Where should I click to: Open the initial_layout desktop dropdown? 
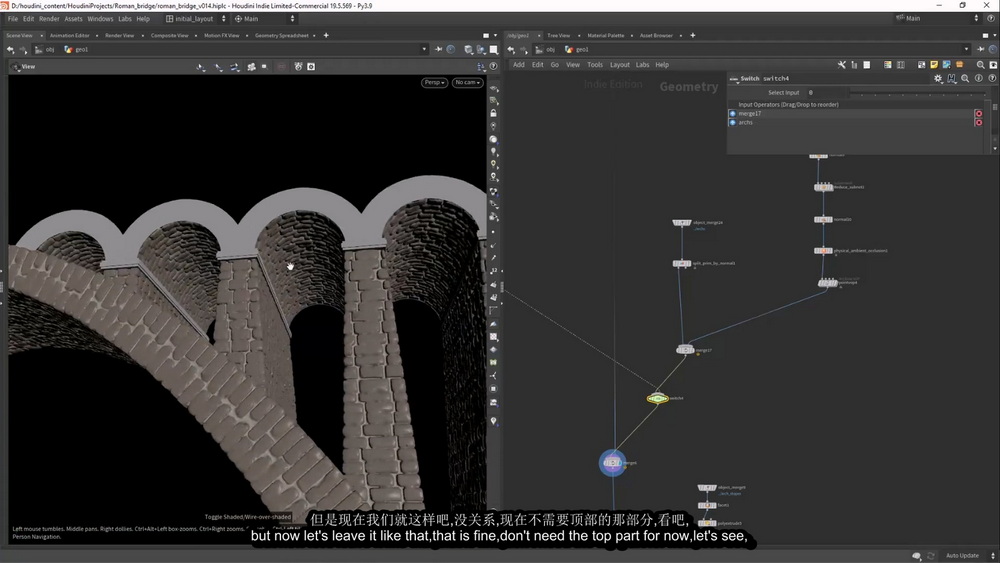tap(195, 18)
